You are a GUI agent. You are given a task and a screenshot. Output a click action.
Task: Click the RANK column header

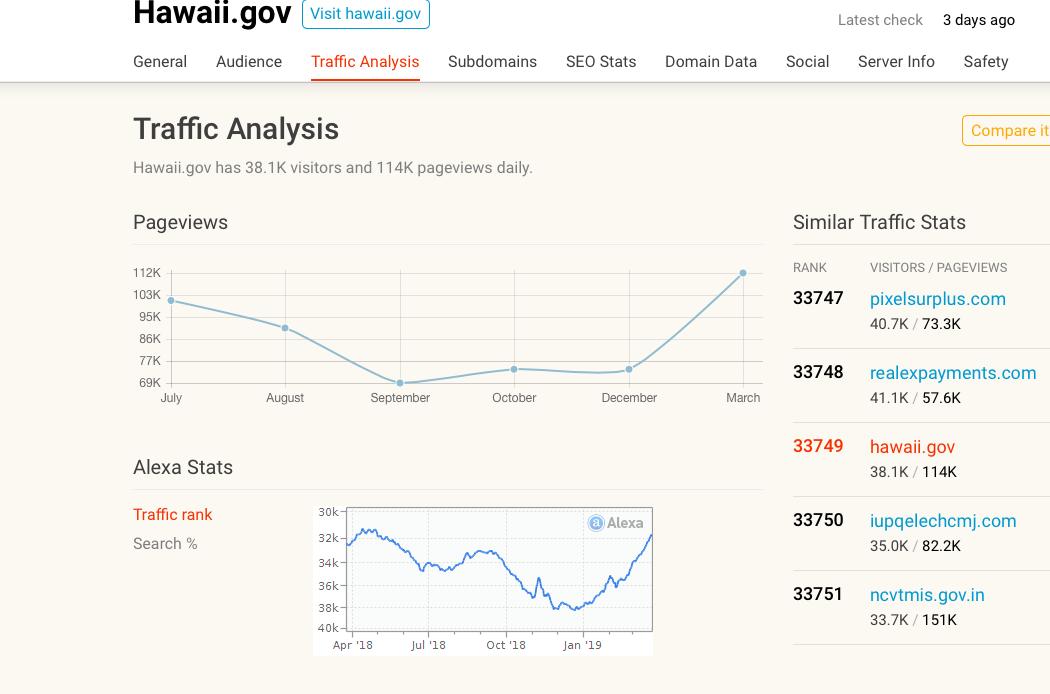(x=810, y=268)
